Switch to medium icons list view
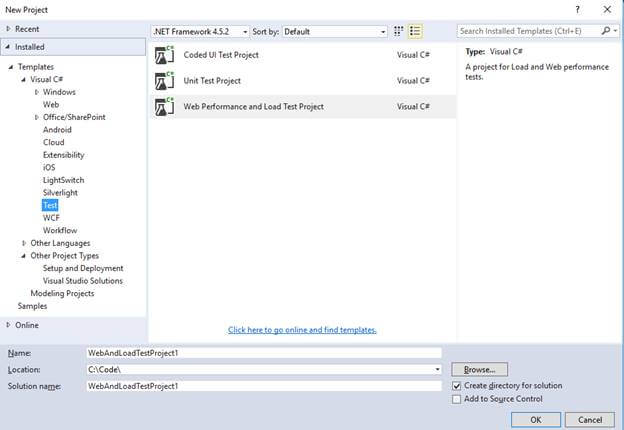This screenshot has width=624, height=430. tap(415, 31)
